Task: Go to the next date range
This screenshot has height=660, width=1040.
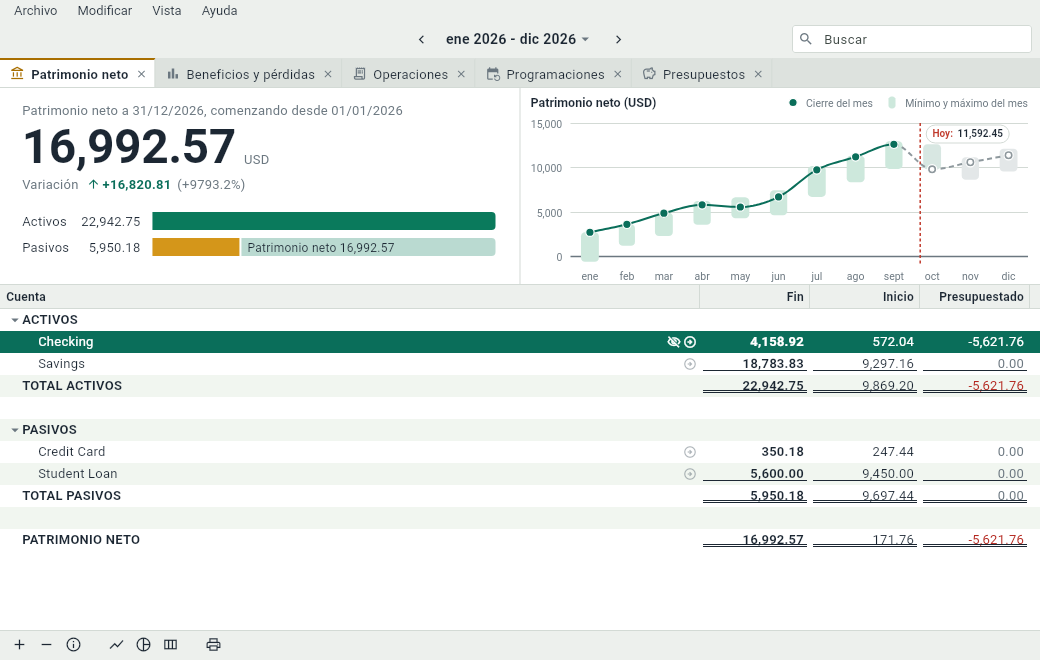Action: (618, 40)
